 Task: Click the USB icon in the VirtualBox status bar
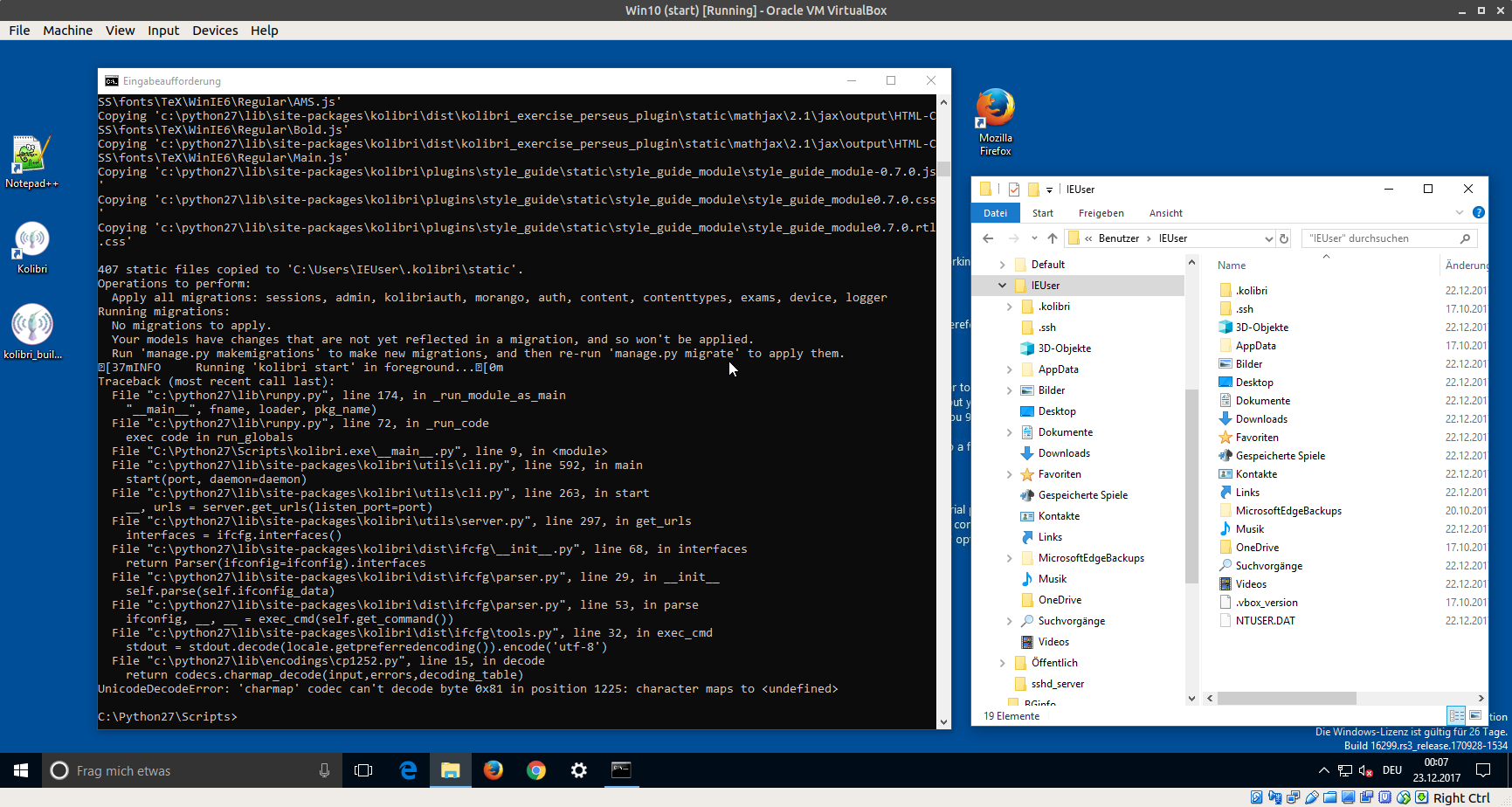pos(1311,797)
